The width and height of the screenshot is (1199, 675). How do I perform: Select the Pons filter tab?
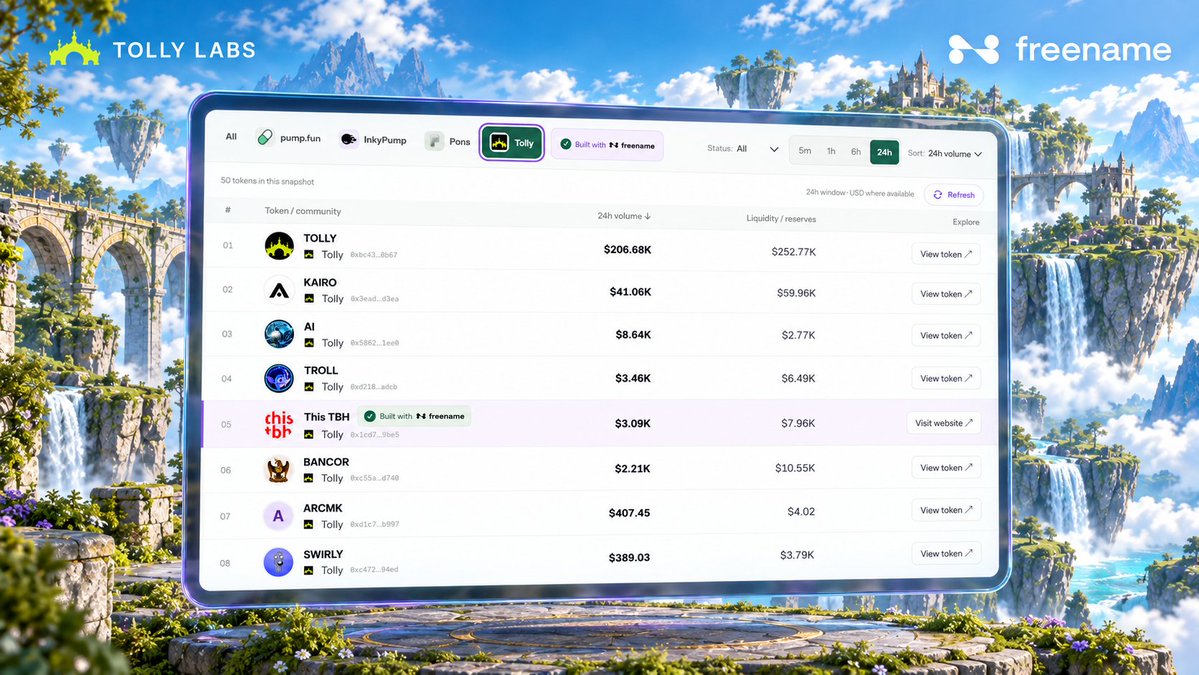pos(447,141)
